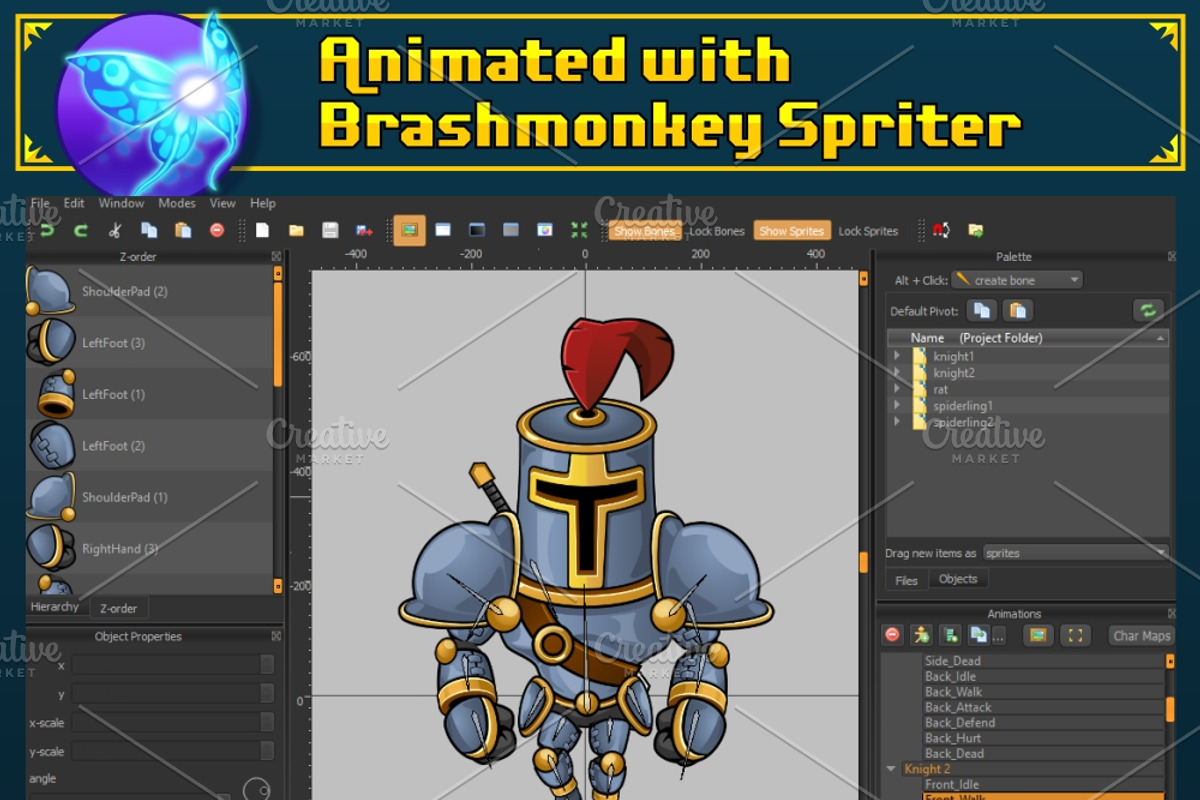Select the Front_Idle animation
The width and height of the screenshot is (1200, 800).
[1043, 785]
